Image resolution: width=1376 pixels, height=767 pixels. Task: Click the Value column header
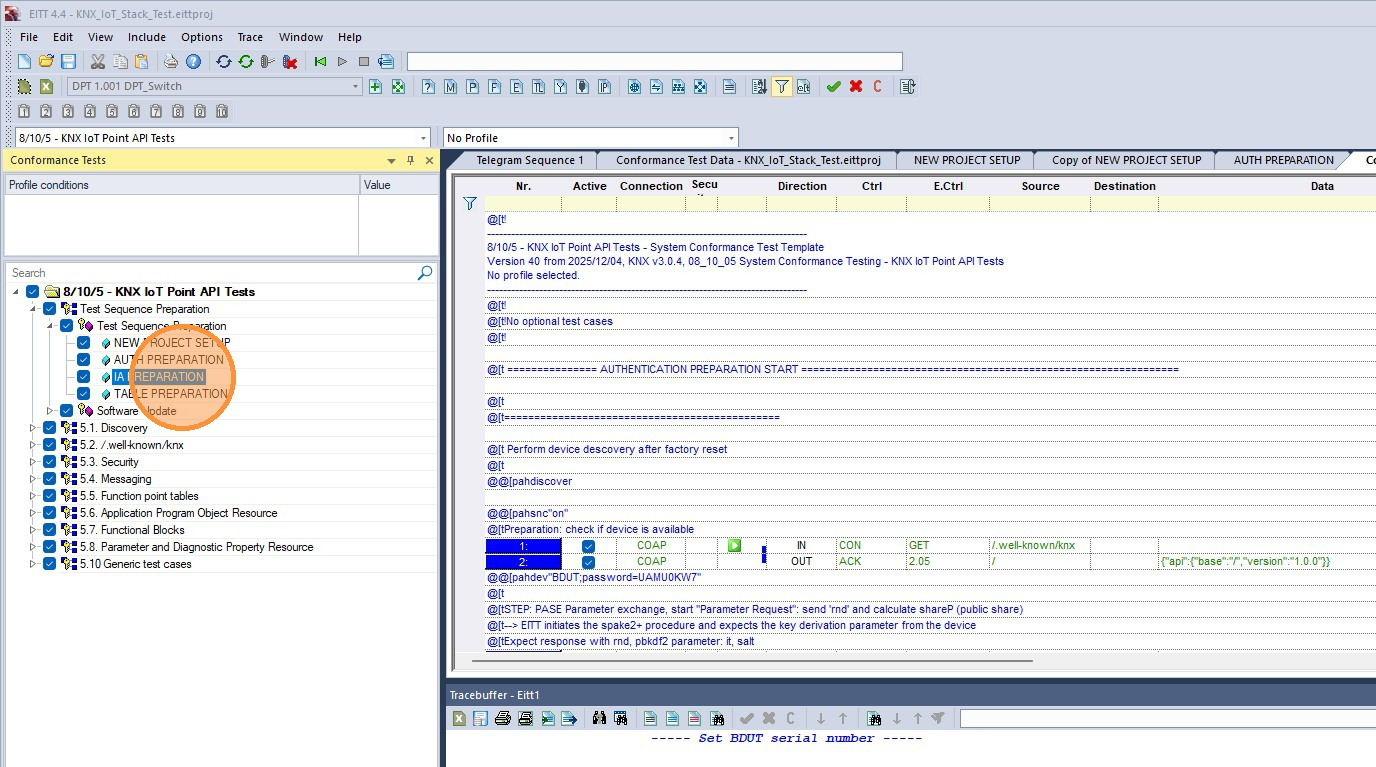coord(398,185)
